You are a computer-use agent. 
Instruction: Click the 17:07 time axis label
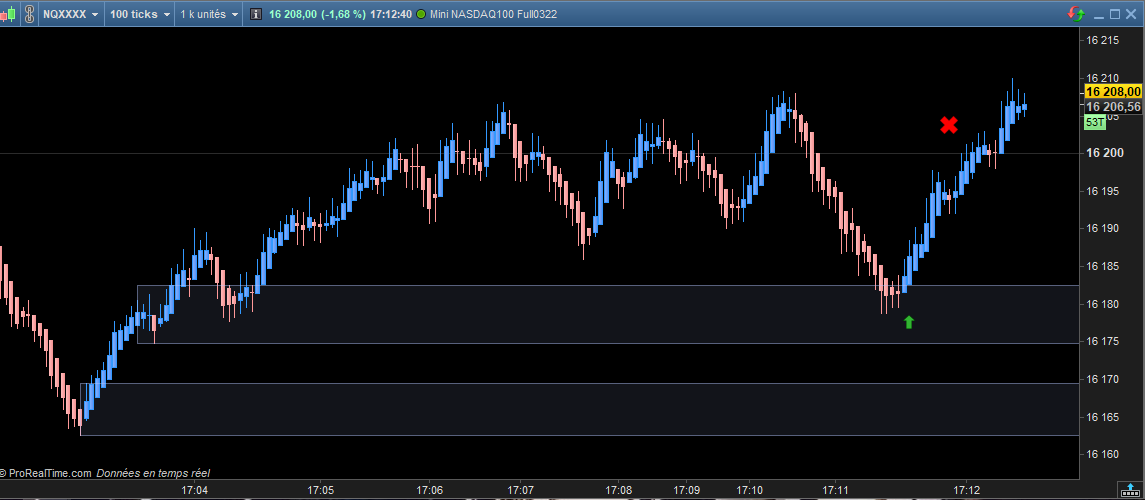click(520, 489)
